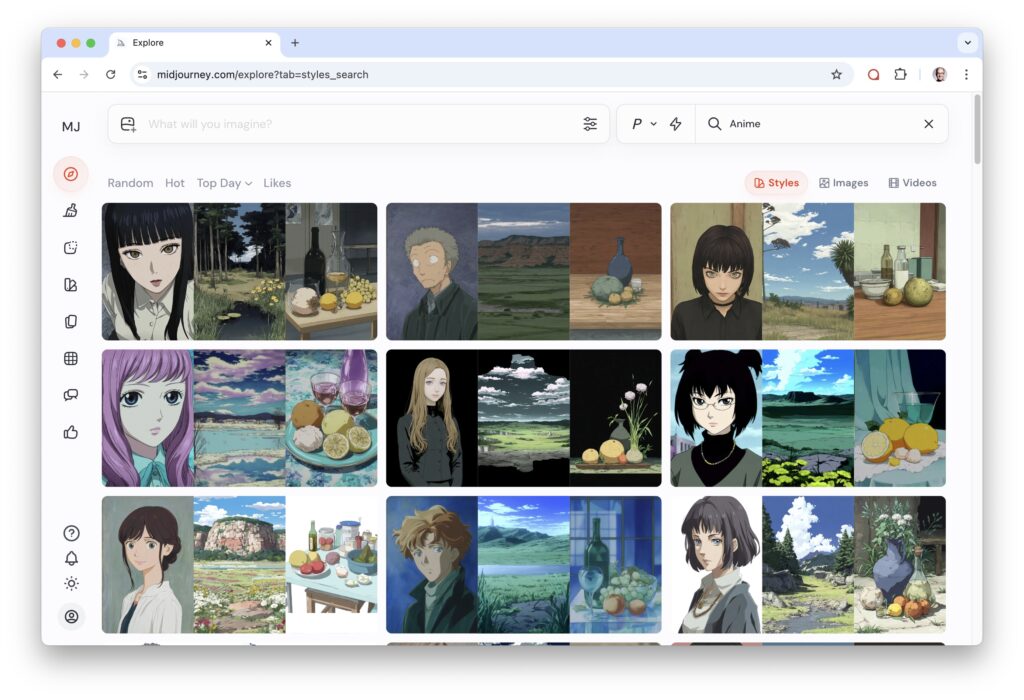
Task: Open the notifications bell icon
Action: [71, 558]
